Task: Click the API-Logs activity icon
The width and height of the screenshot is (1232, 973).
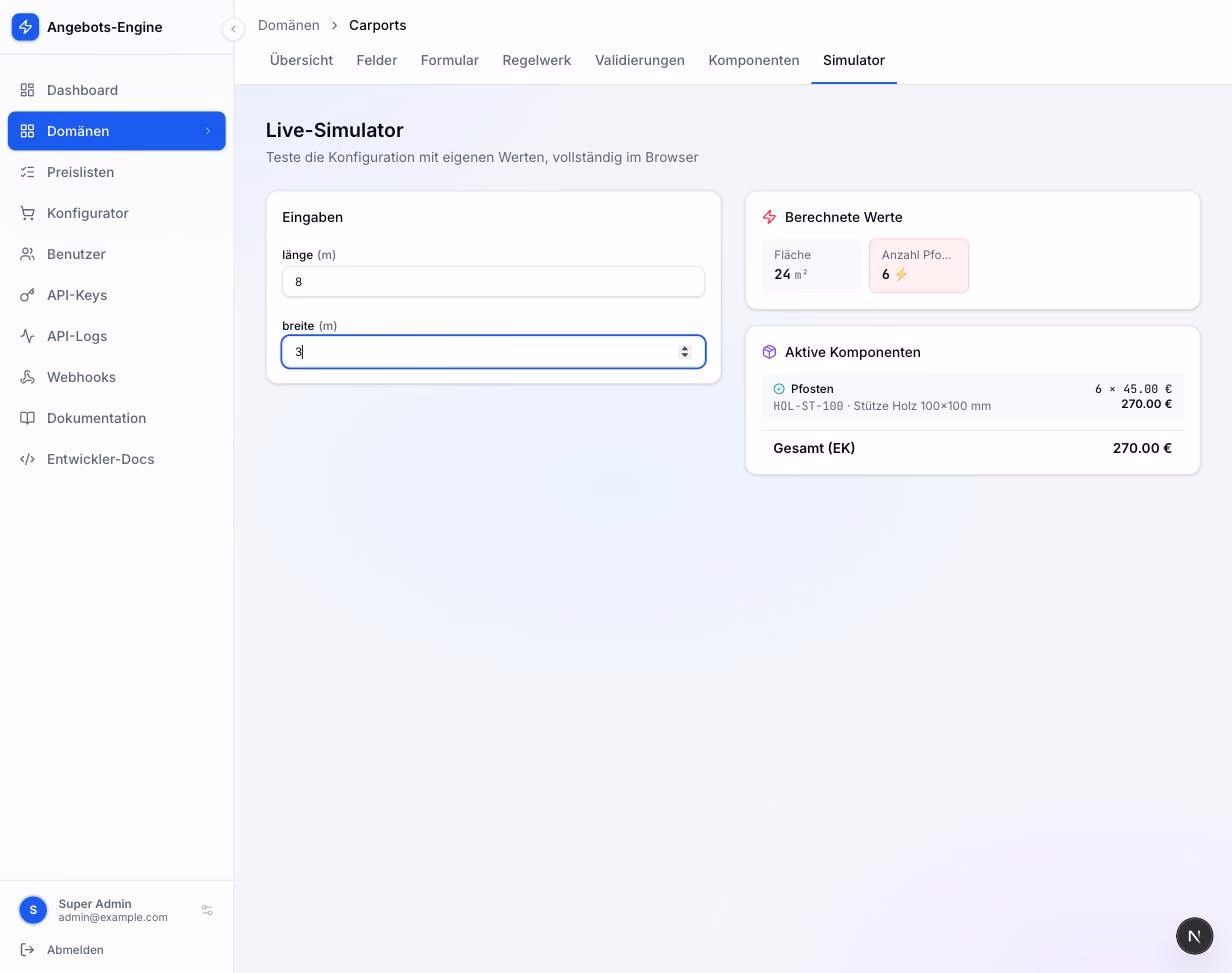Action: [28, 336]
